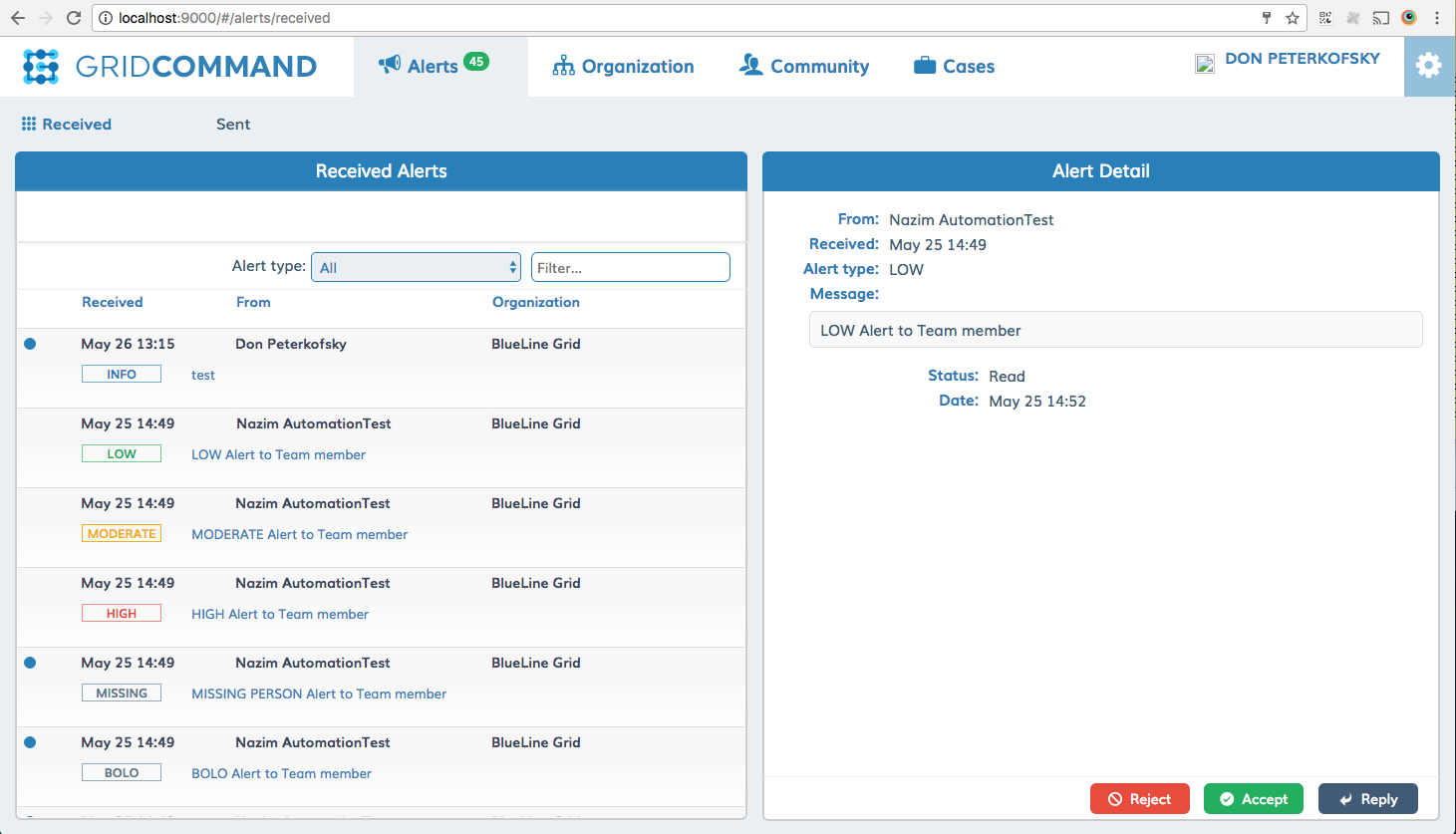Image resolution: width=1456 pixels, height=834 pixels.
Task: Click the Organization hierarchy icon
Action: (x=563, y=66)
